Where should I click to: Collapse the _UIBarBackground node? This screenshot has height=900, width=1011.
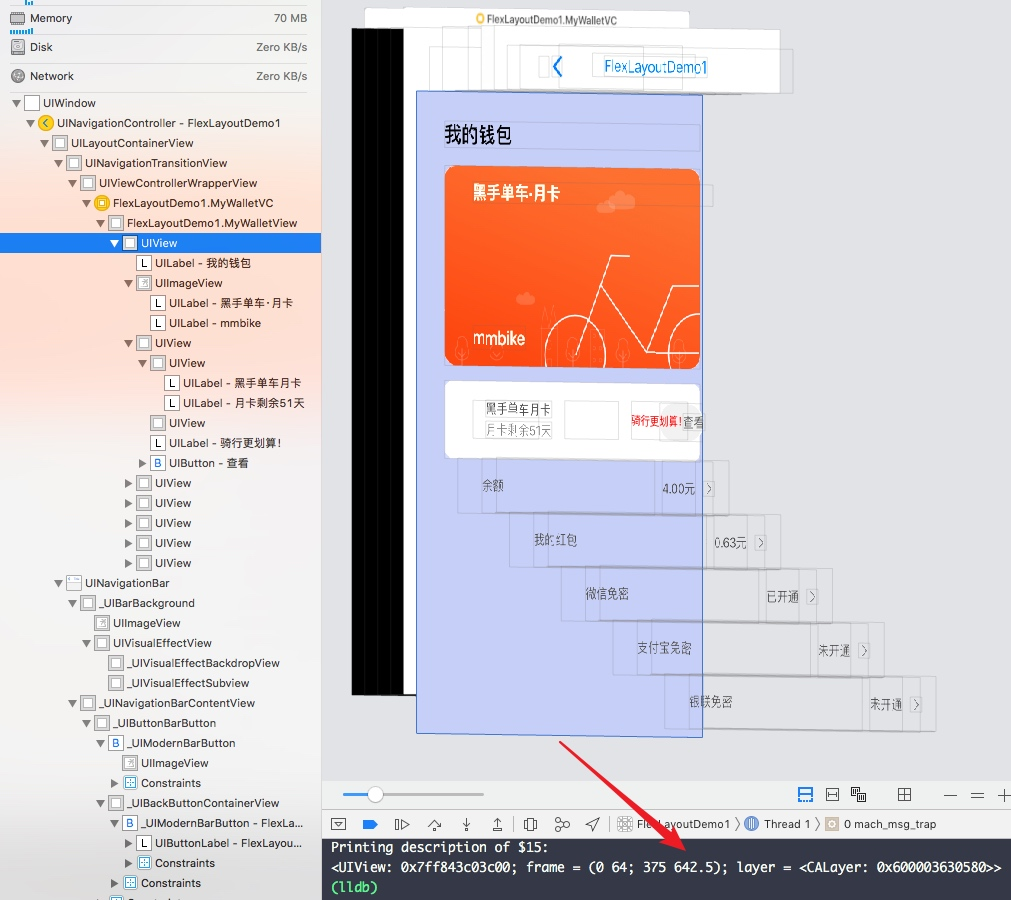point(73,603)
